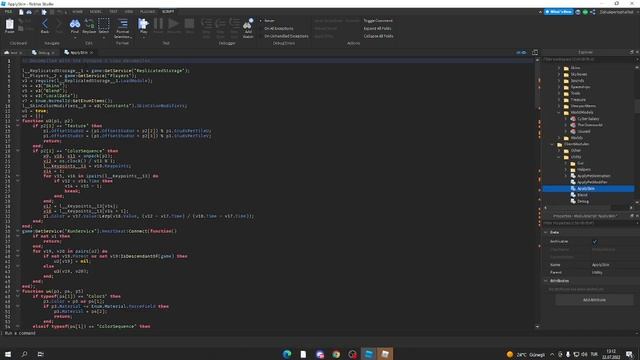Open the FILE menu
The image size is (640, 360).
[8, 12]
